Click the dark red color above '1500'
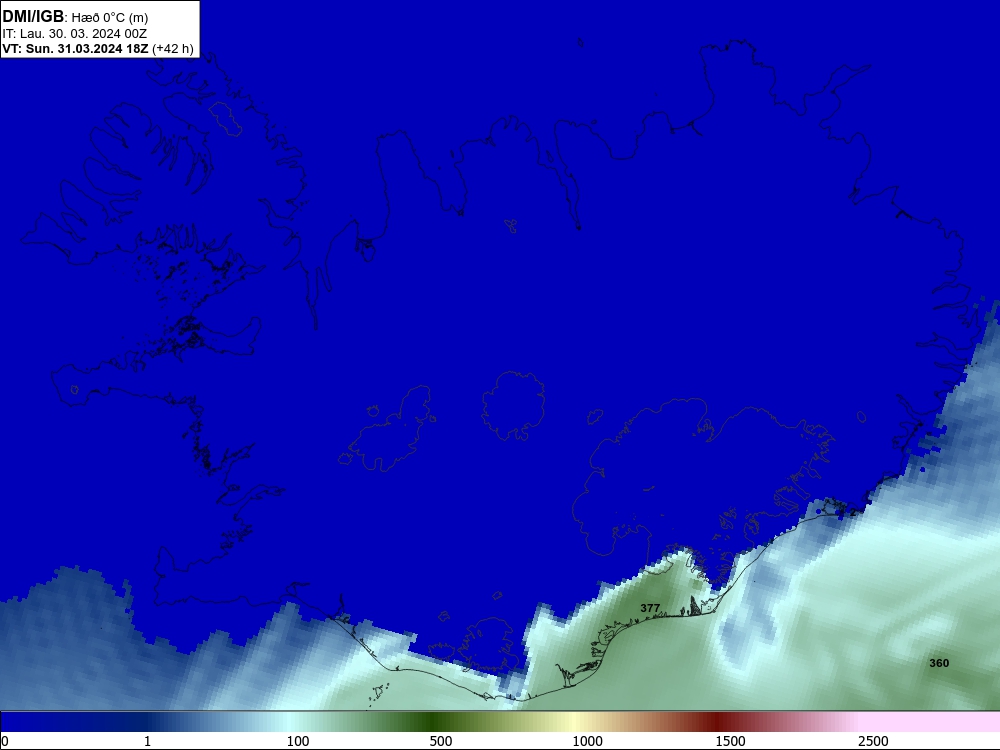 [x=719, y=722]
